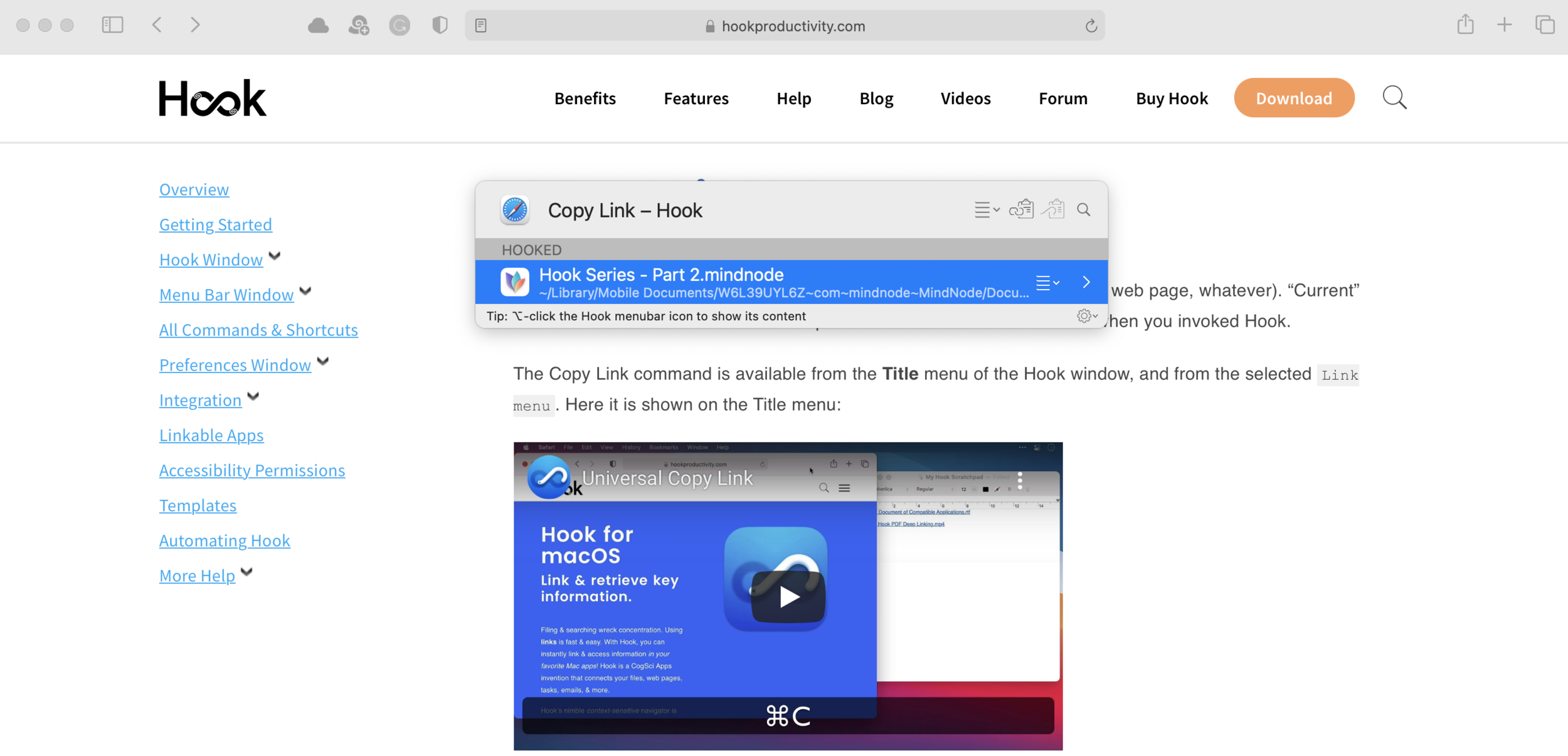Open the Automating Hook link

tap(225, 540)
